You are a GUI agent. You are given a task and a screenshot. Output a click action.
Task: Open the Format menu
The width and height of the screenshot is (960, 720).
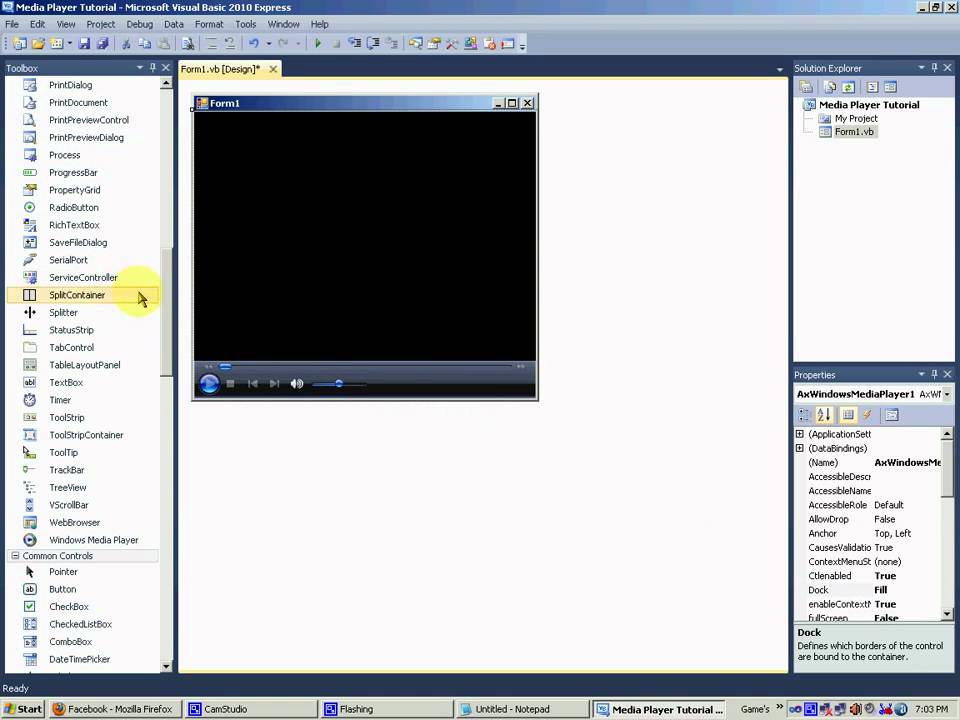[209, 24]
